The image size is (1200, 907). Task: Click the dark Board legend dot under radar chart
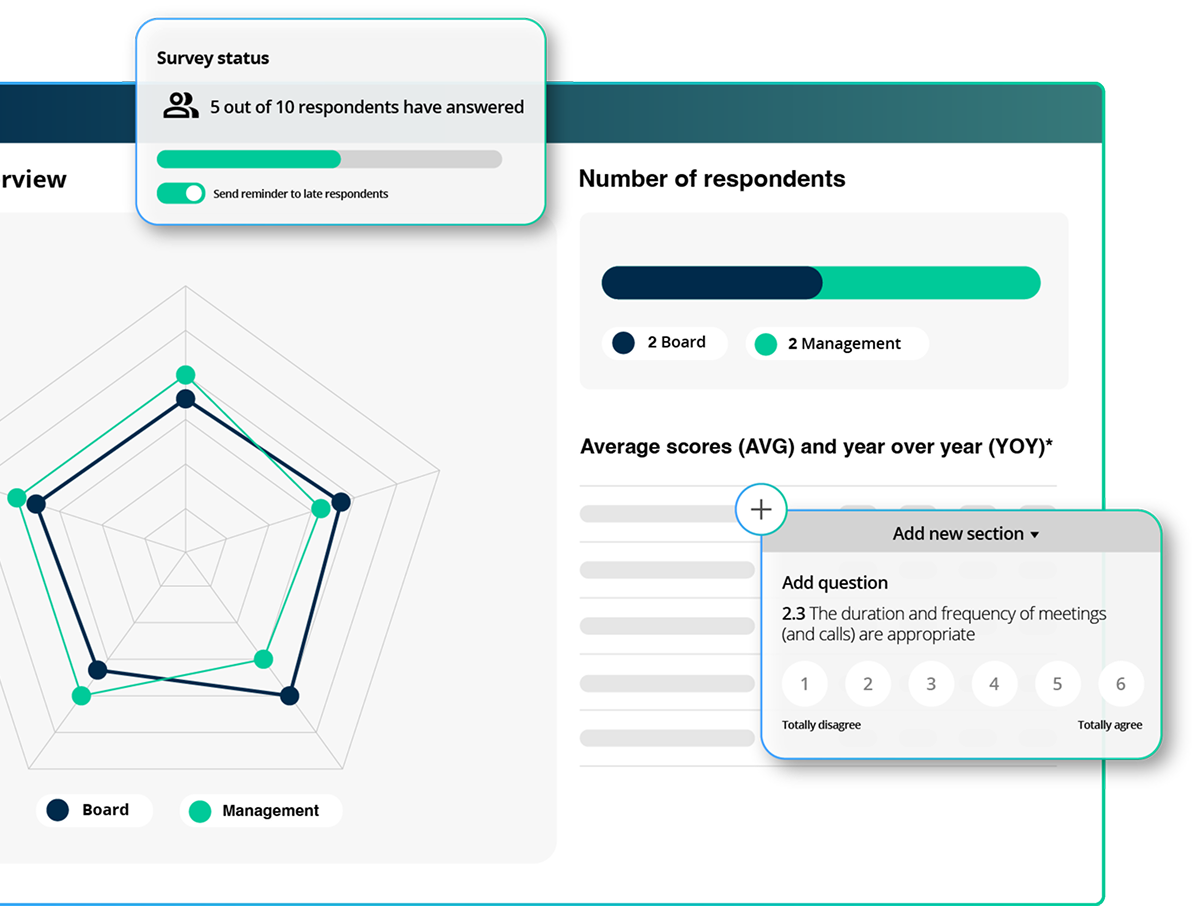pyautogui.click(x=58, y=810)
